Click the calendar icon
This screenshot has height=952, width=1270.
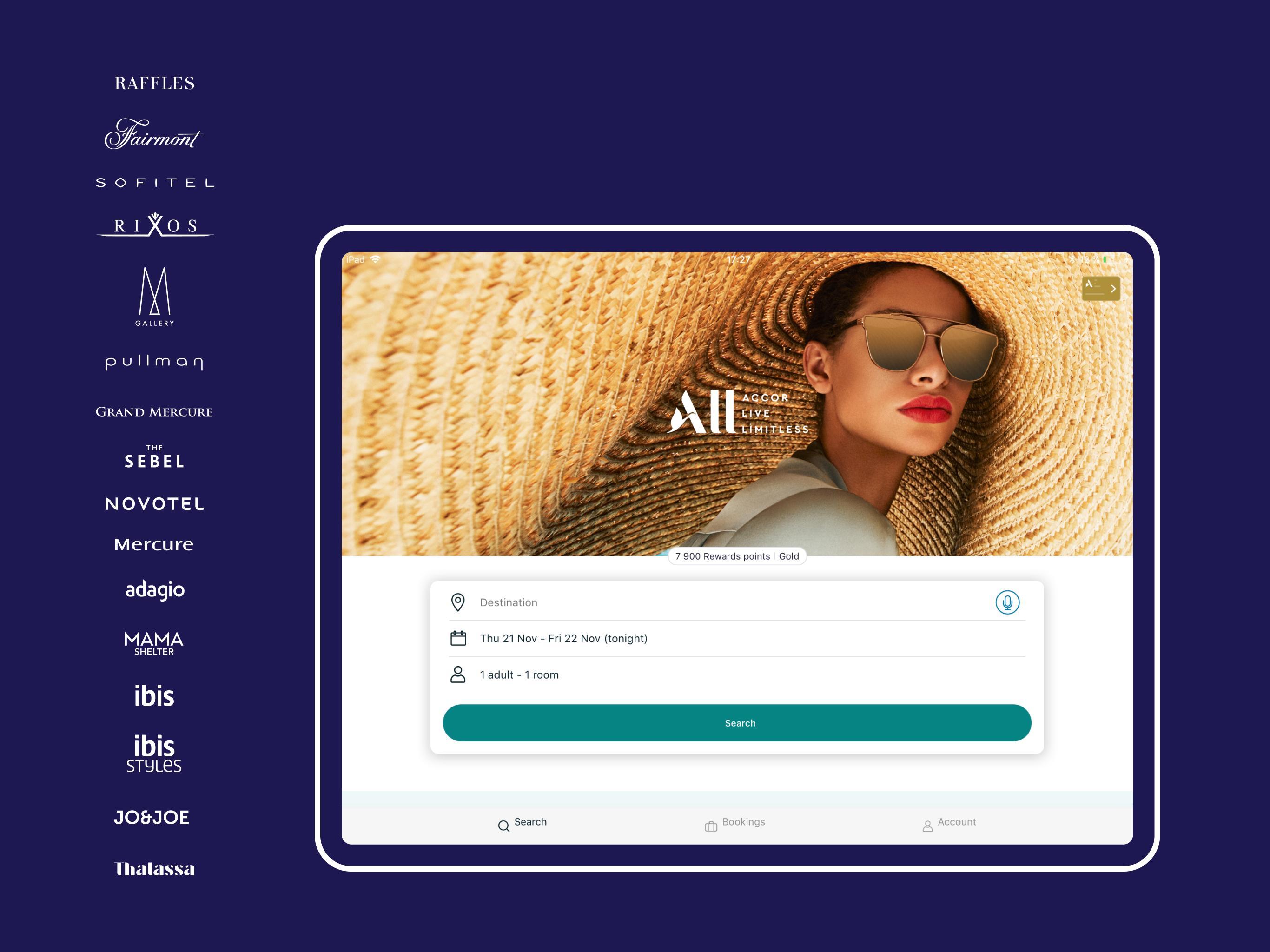458,638
